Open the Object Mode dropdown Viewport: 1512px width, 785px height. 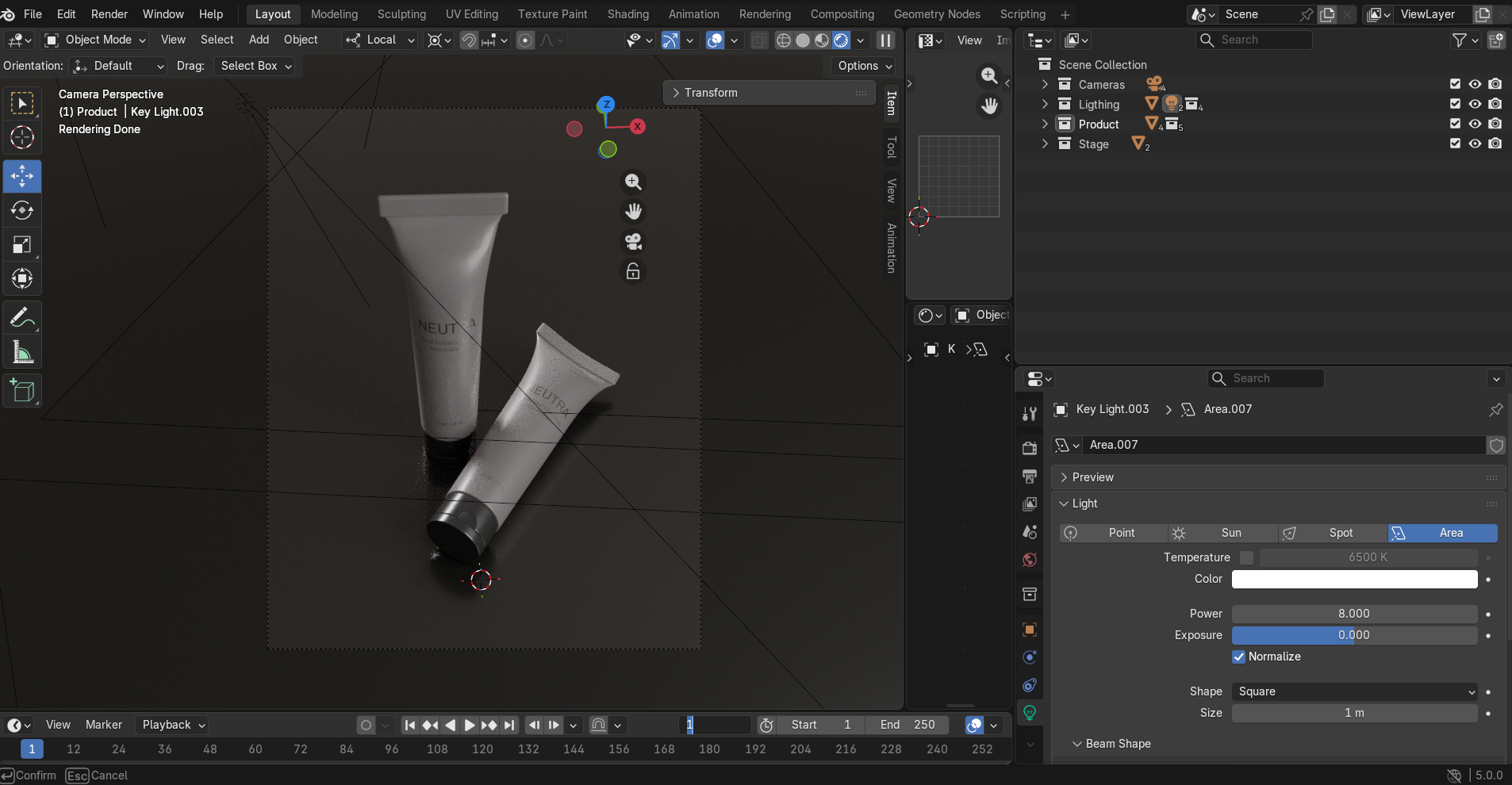96,40
